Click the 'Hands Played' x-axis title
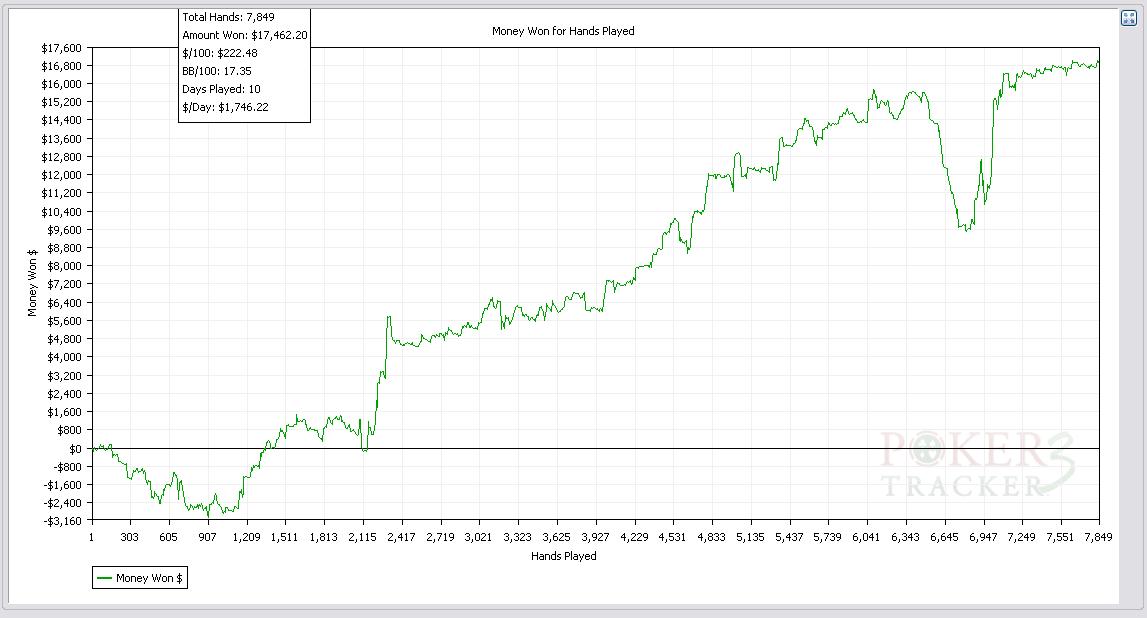The width and height of the screenshot is (1147, 618). 563,556
